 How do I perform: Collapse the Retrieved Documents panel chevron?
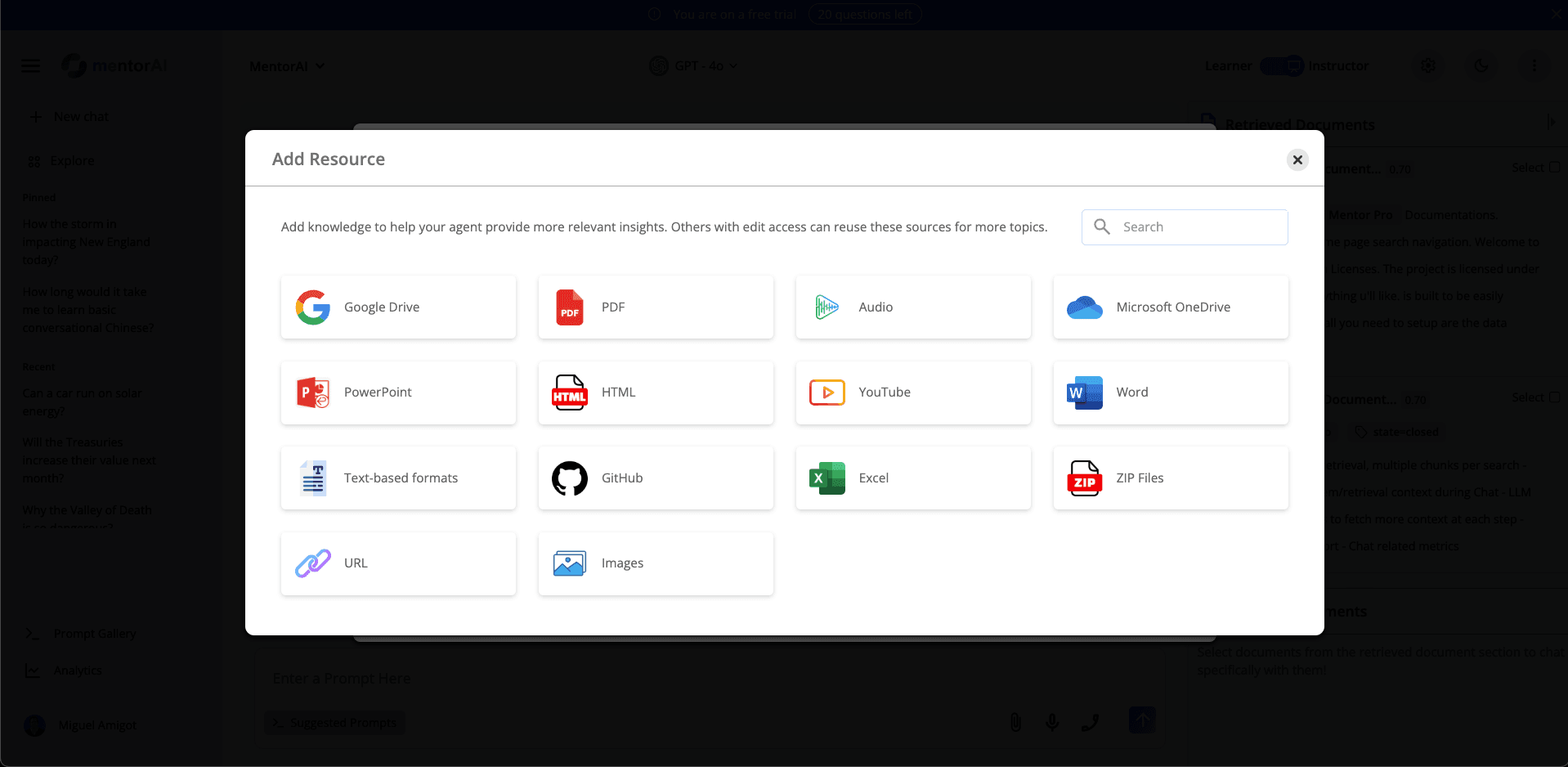coord(1552,121)
